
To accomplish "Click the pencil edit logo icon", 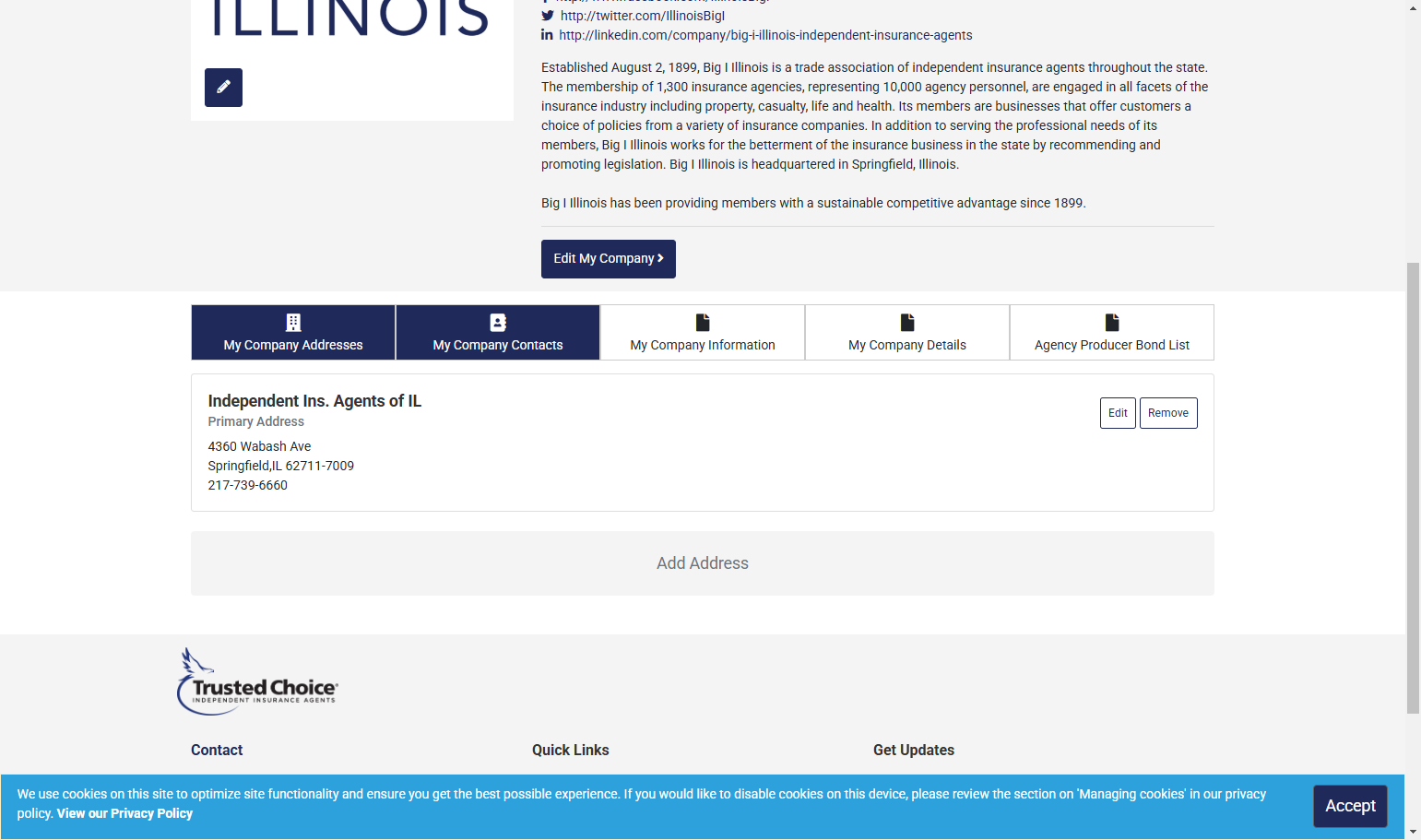I will [x=223, y=88].
